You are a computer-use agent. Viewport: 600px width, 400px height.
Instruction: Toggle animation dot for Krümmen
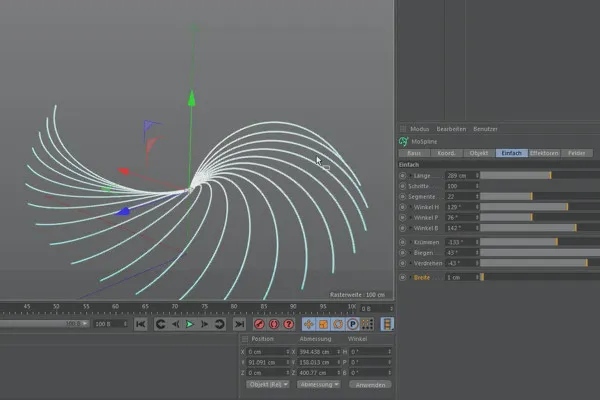[402, 242]
